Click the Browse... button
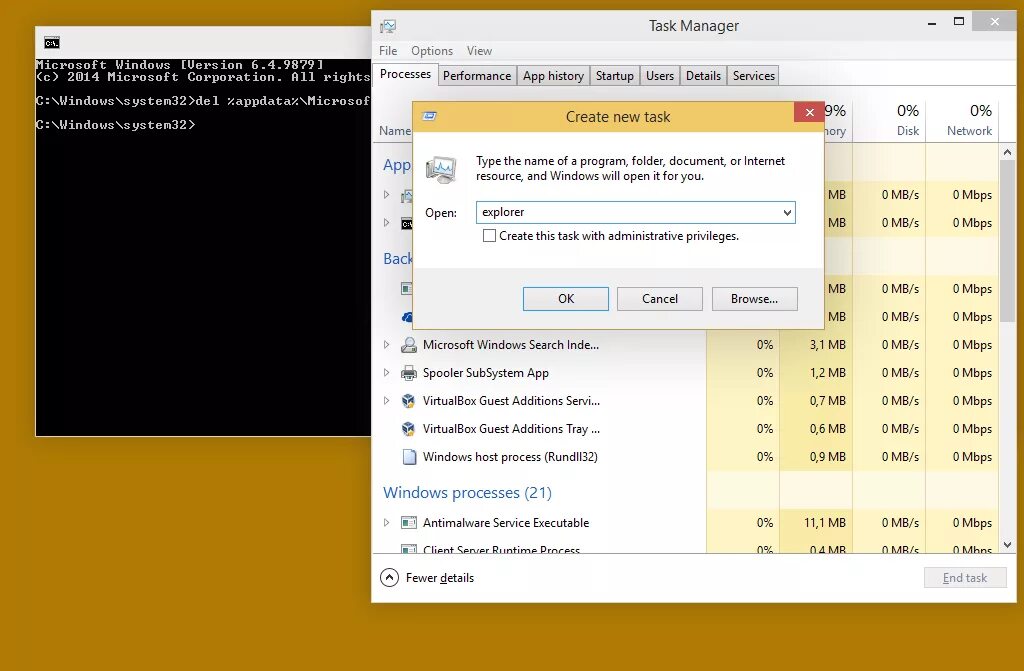The height and width of the screenshot is (671, 1024). pyautogui.click(x=754, y=299)
